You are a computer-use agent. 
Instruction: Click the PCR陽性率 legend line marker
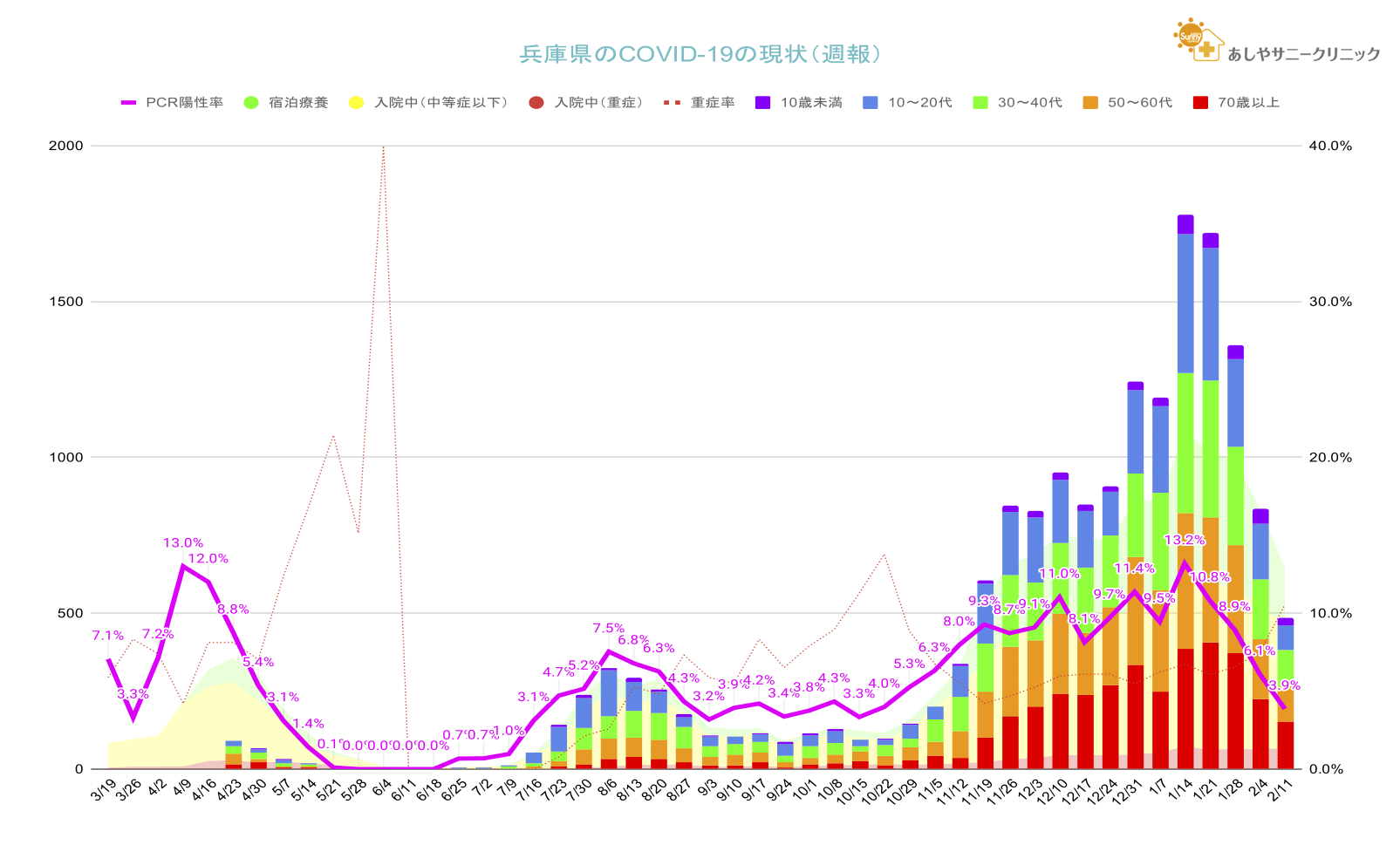129,103
